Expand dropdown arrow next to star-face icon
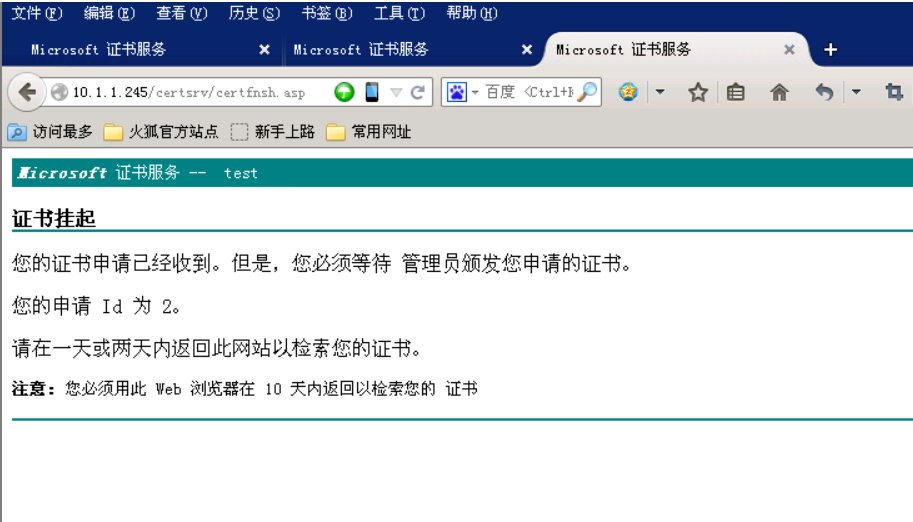This screenshot has width=913, height=522. (660, 91)
